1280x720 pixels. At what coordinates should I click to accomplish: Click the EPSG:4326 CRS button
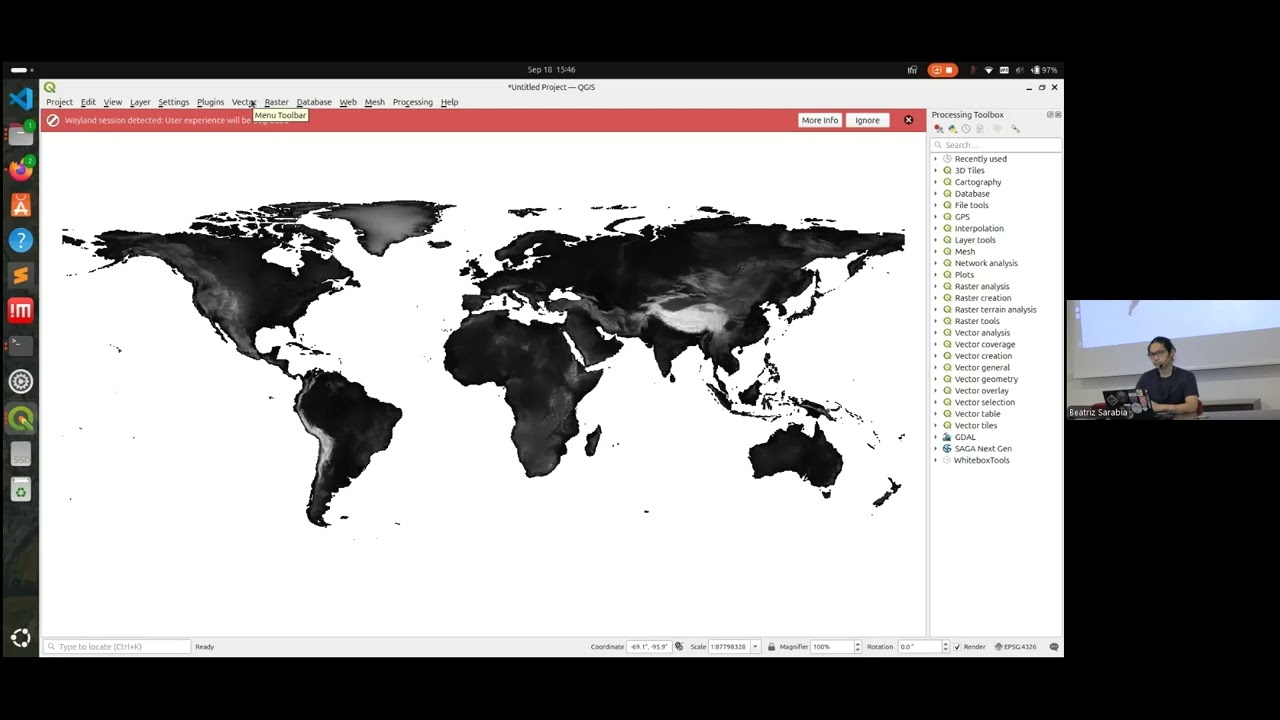tap(1015, 647)
